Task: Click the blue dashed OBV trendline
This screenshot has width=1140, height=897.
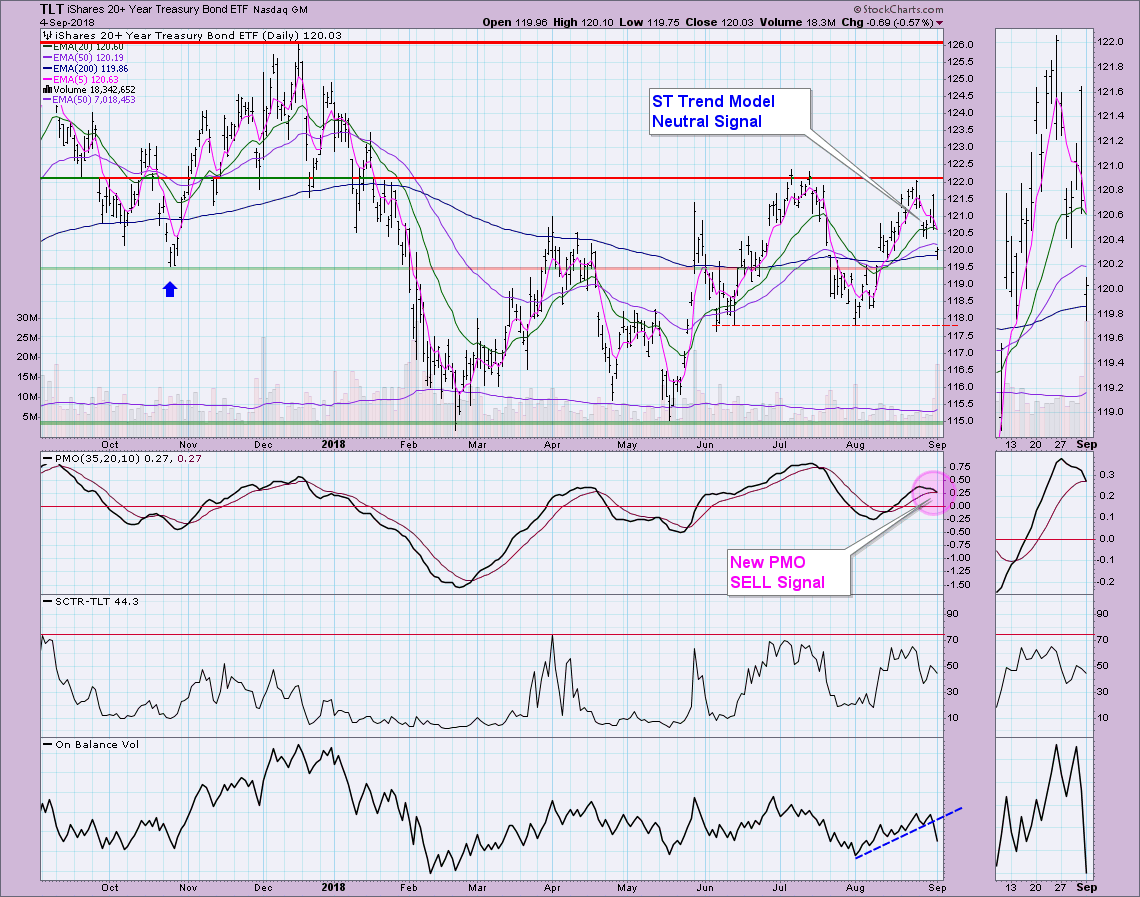Action: click(909, 832)
